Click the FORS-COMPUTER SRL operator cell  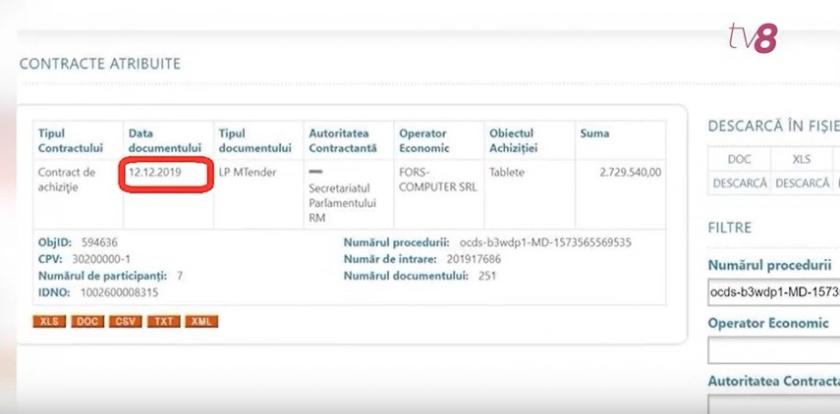click(x=438, y=180)
